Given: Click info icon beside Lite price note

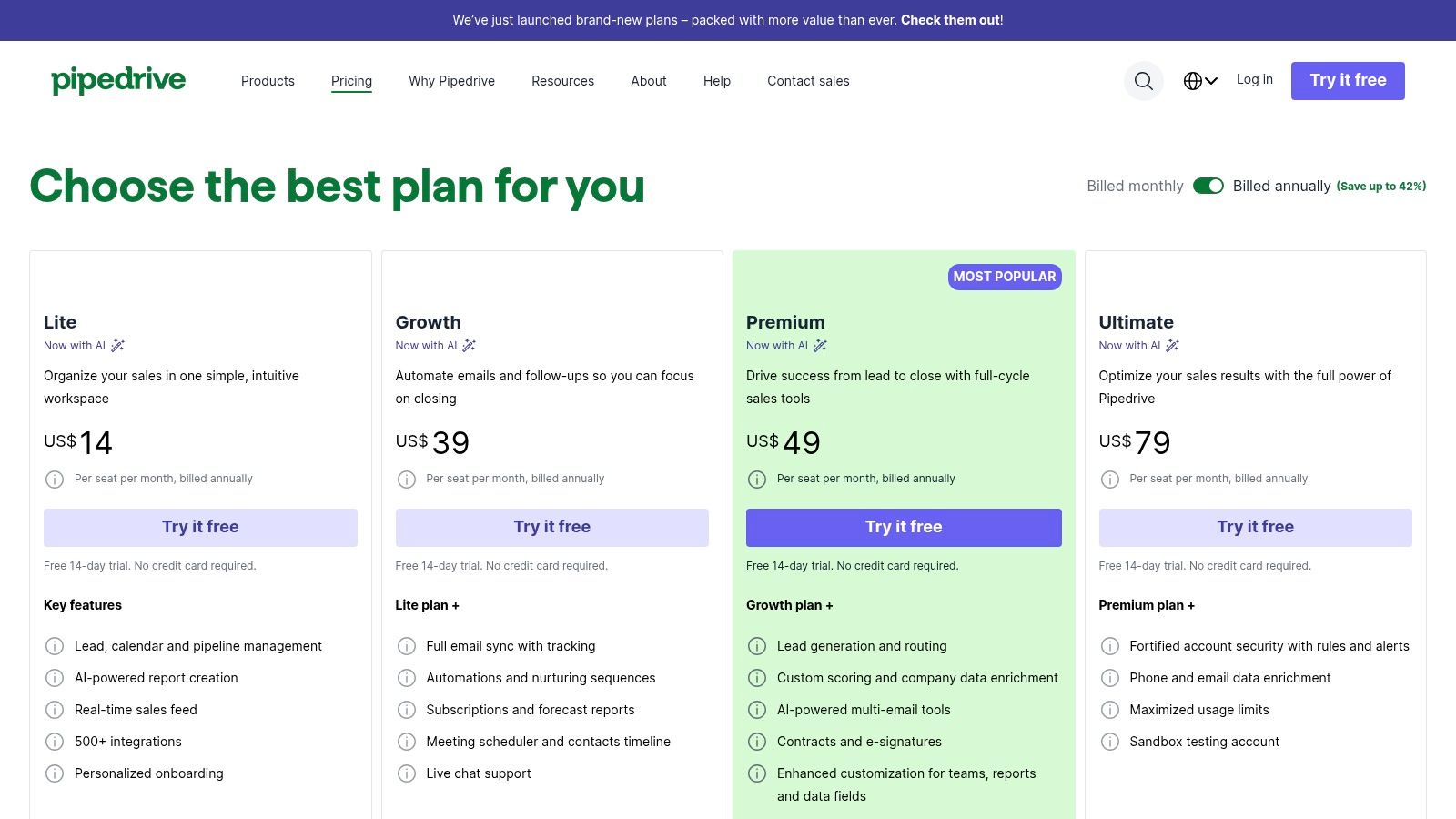Looking at the screenshot, I should click(x=55, y=479).
